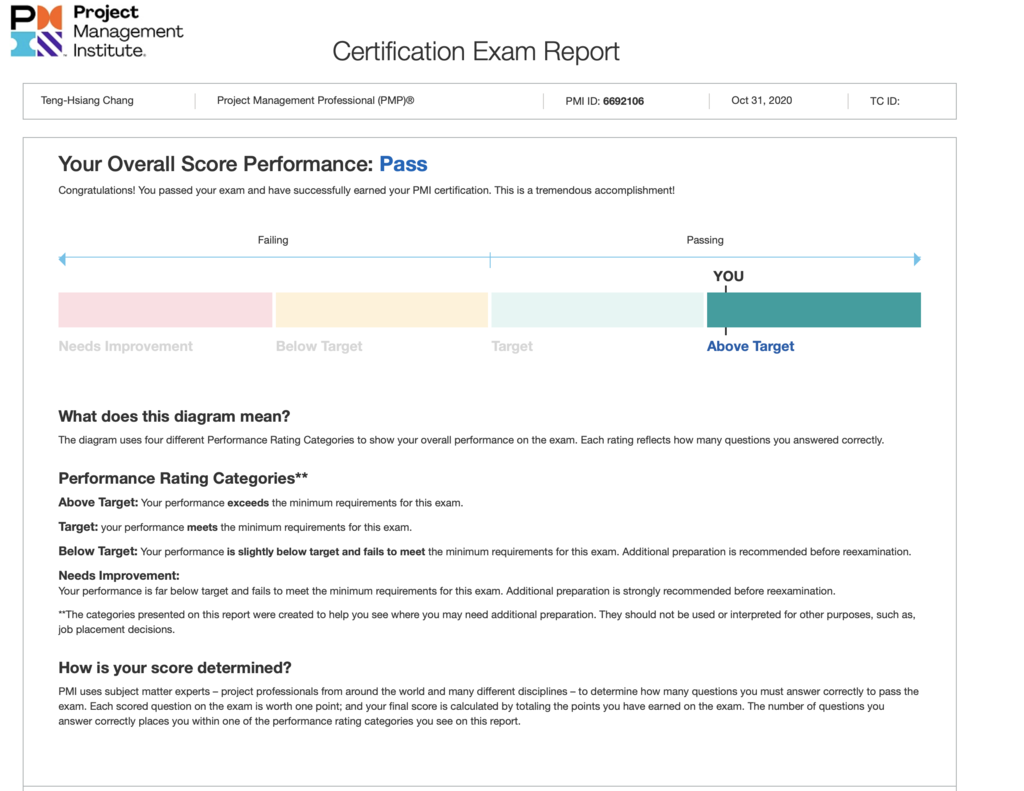The height and width of the screenshot is (791, 1024).
Task: Click the blue Above Target label under the bar
Action: coord(750,346)
